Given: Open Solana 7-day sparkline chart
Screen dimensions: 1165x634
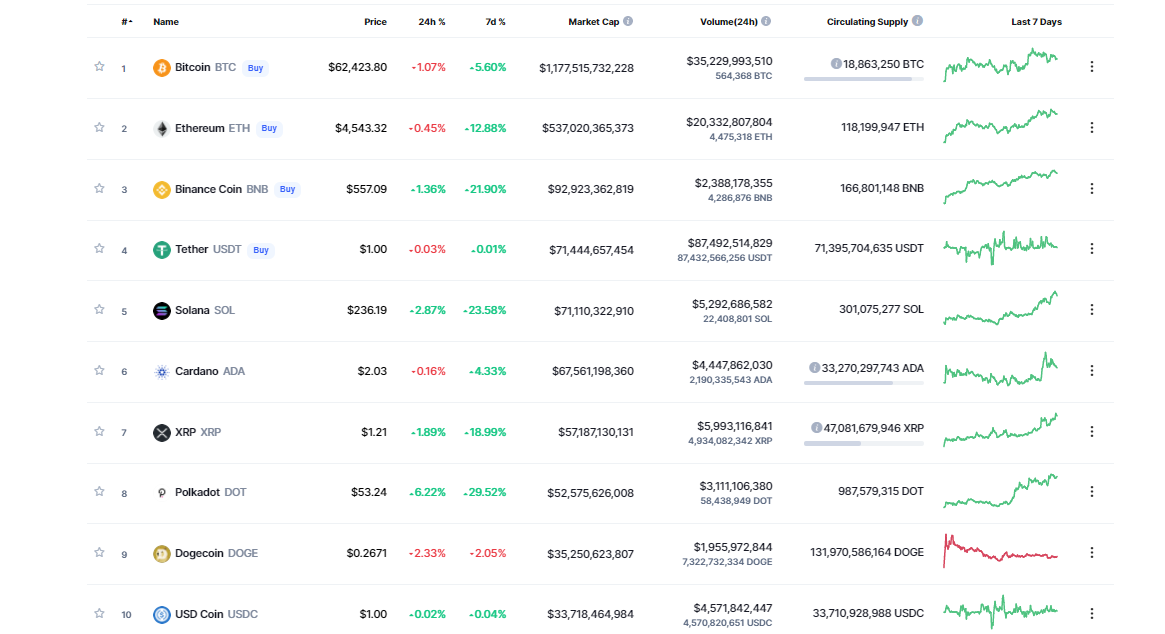Looking at the screenshot, I should click(x=1000, y=308).
